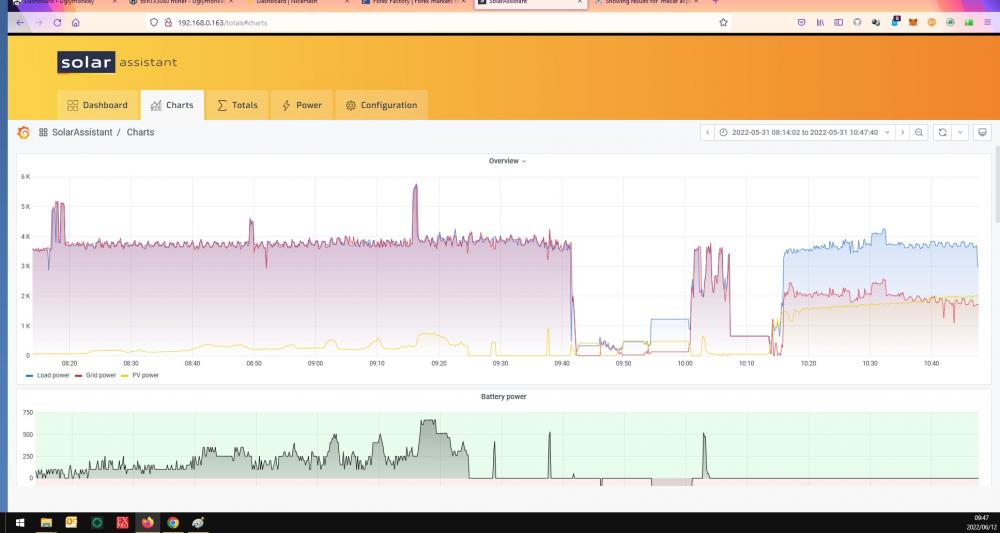Go to Firefox home page

click(75, 22)
